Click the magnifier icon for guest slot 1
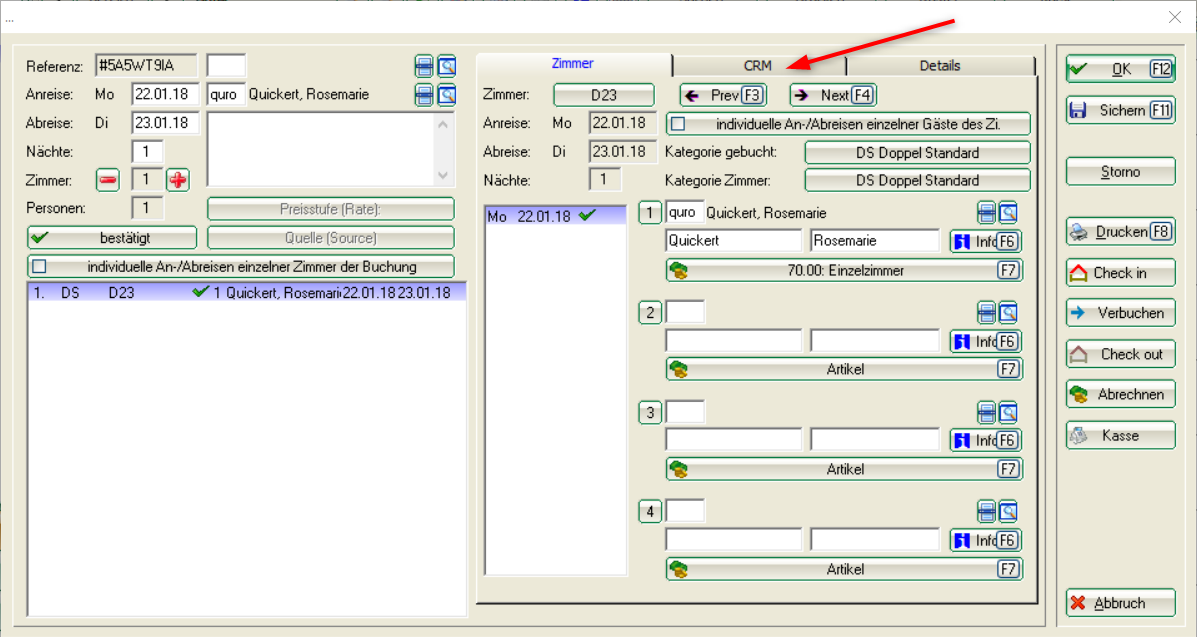Viewport: 1197px width, 637px height. [1007, 212]
